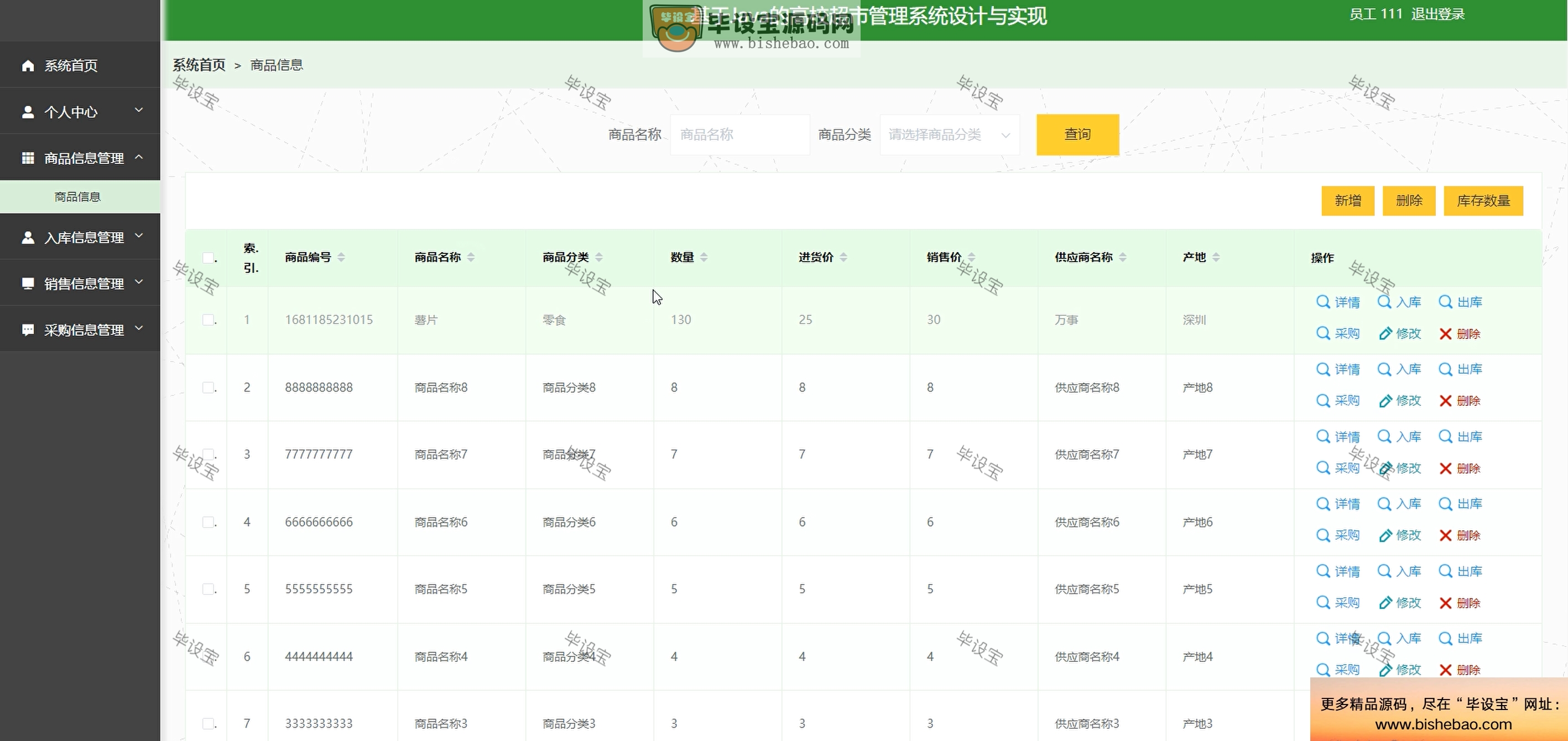Click 出库 for 商品名称5

pyautogui.click(x=1460, y=571)
